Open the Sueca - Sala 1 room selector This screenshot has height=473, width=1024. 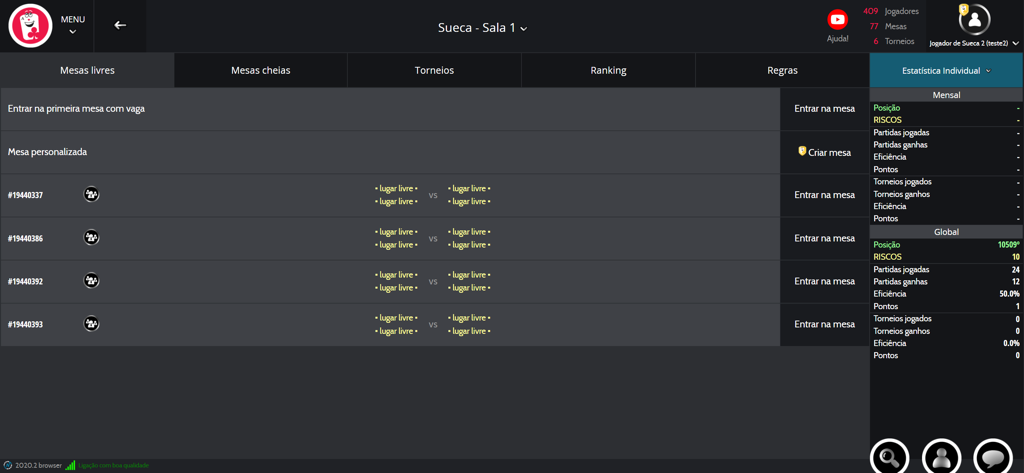pos(482,28)
